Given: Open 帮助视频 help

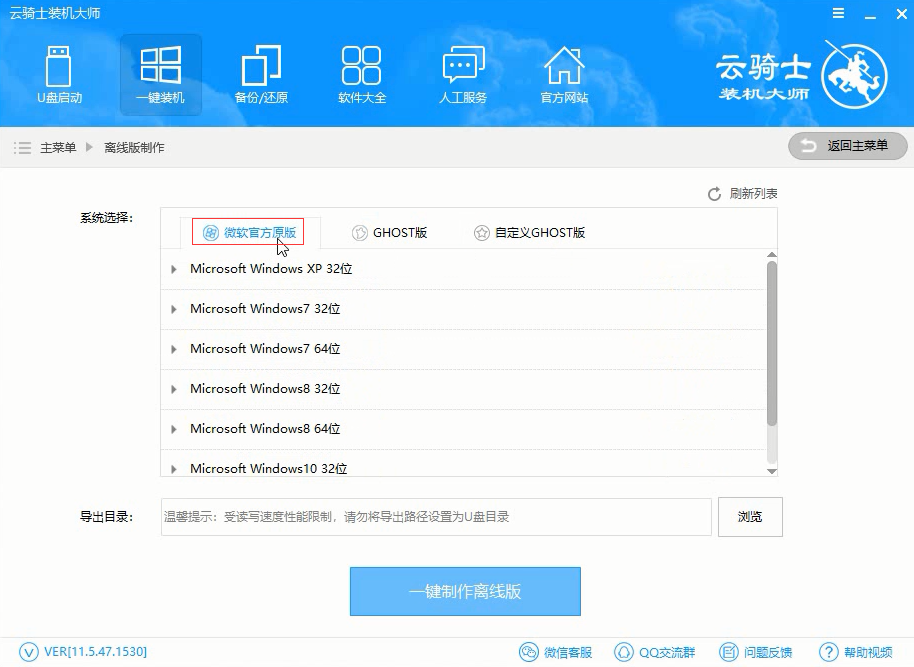Looking at the screenshot, I should pos(856,652).
